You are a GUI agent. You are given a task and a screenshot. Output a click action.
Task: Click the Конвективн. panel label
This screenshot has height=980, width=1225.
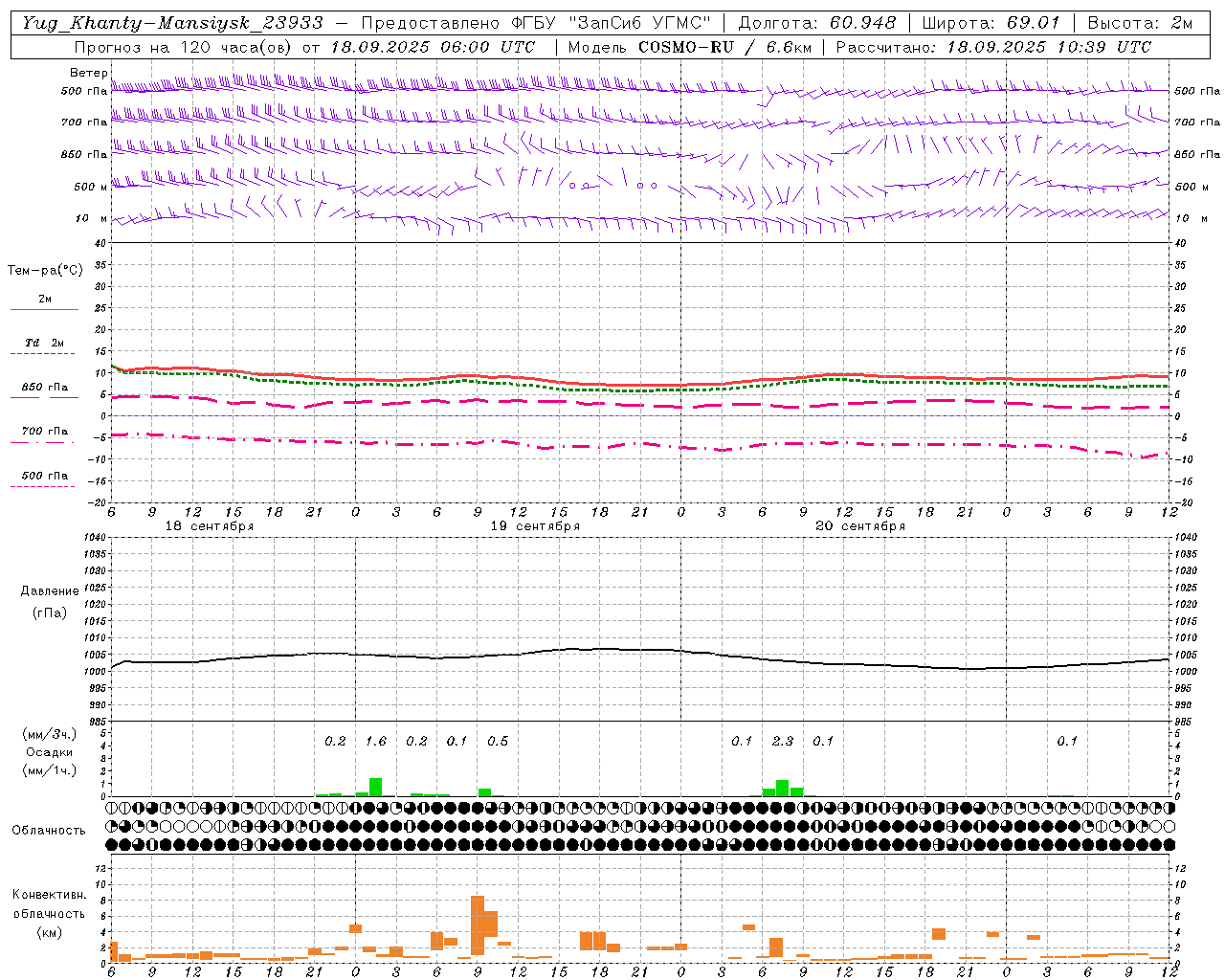point(49,896)
